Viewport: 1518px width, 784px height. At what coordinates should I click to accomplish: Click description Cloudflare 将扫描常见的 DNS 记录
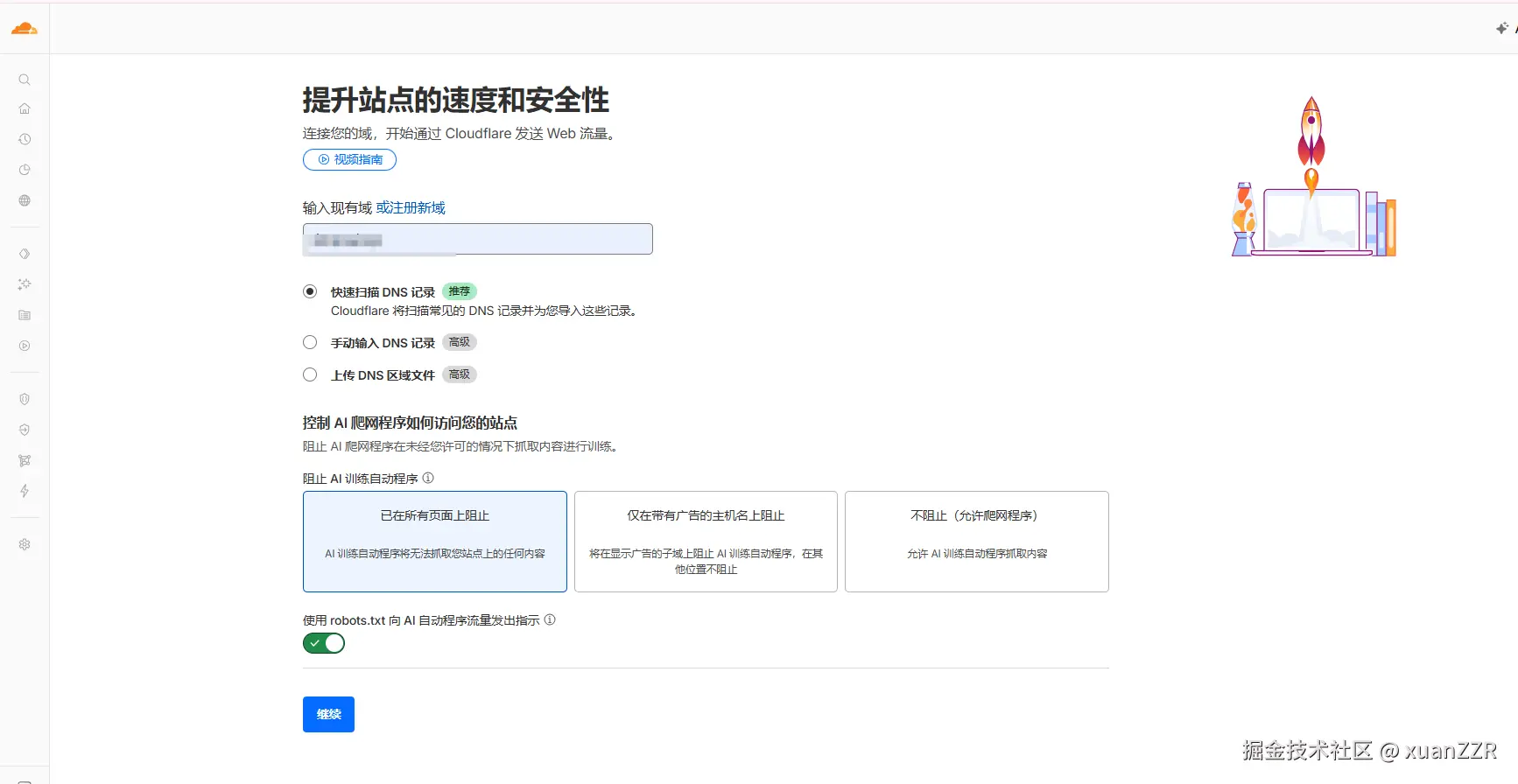pos(485,311)
